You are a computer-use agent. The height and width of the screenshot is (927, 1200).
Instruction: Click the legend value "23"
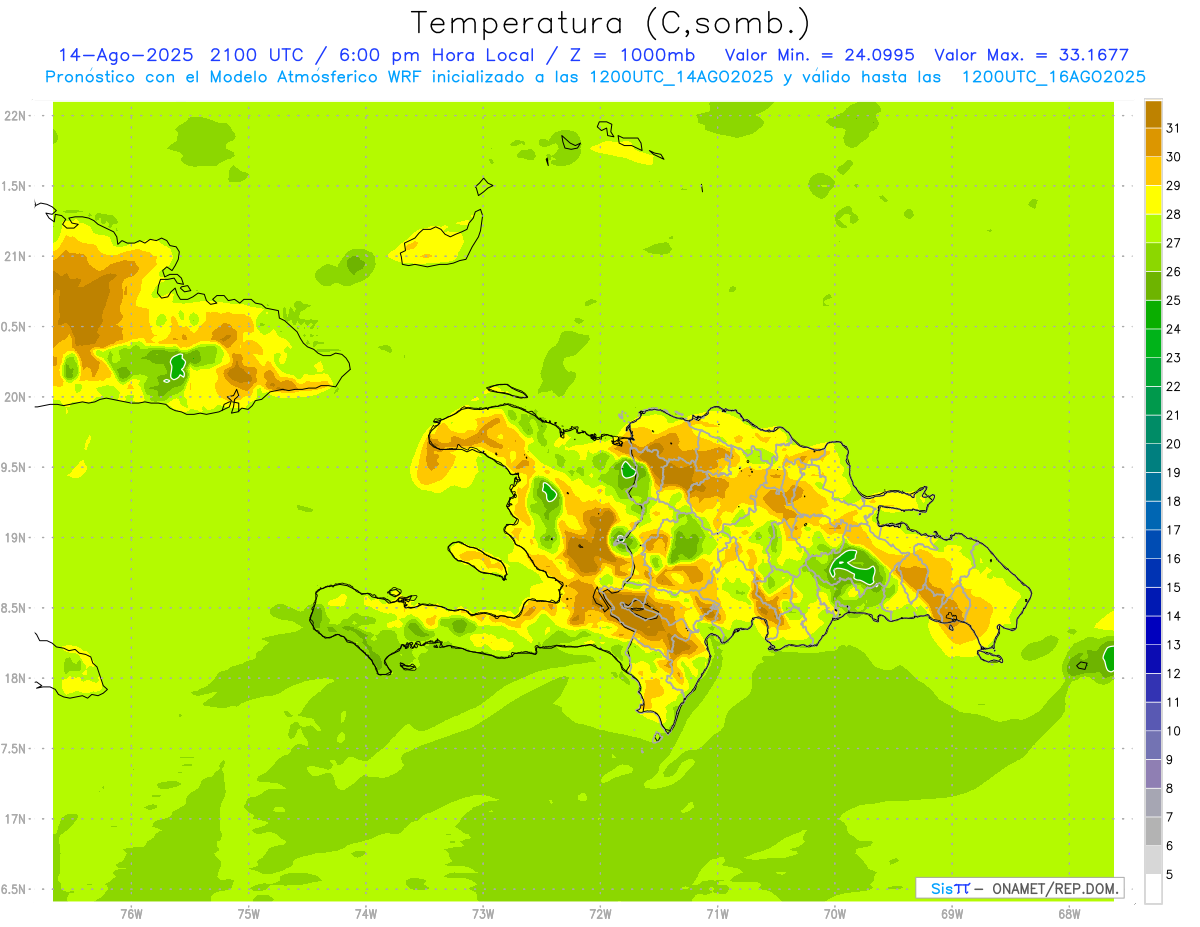coord(1173,358)
